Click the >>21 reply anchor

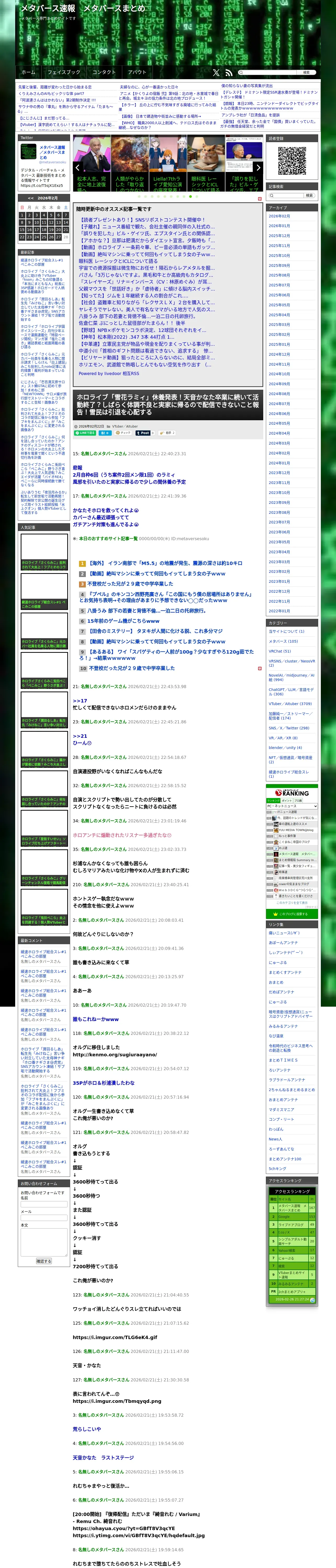tap(80, 736)
